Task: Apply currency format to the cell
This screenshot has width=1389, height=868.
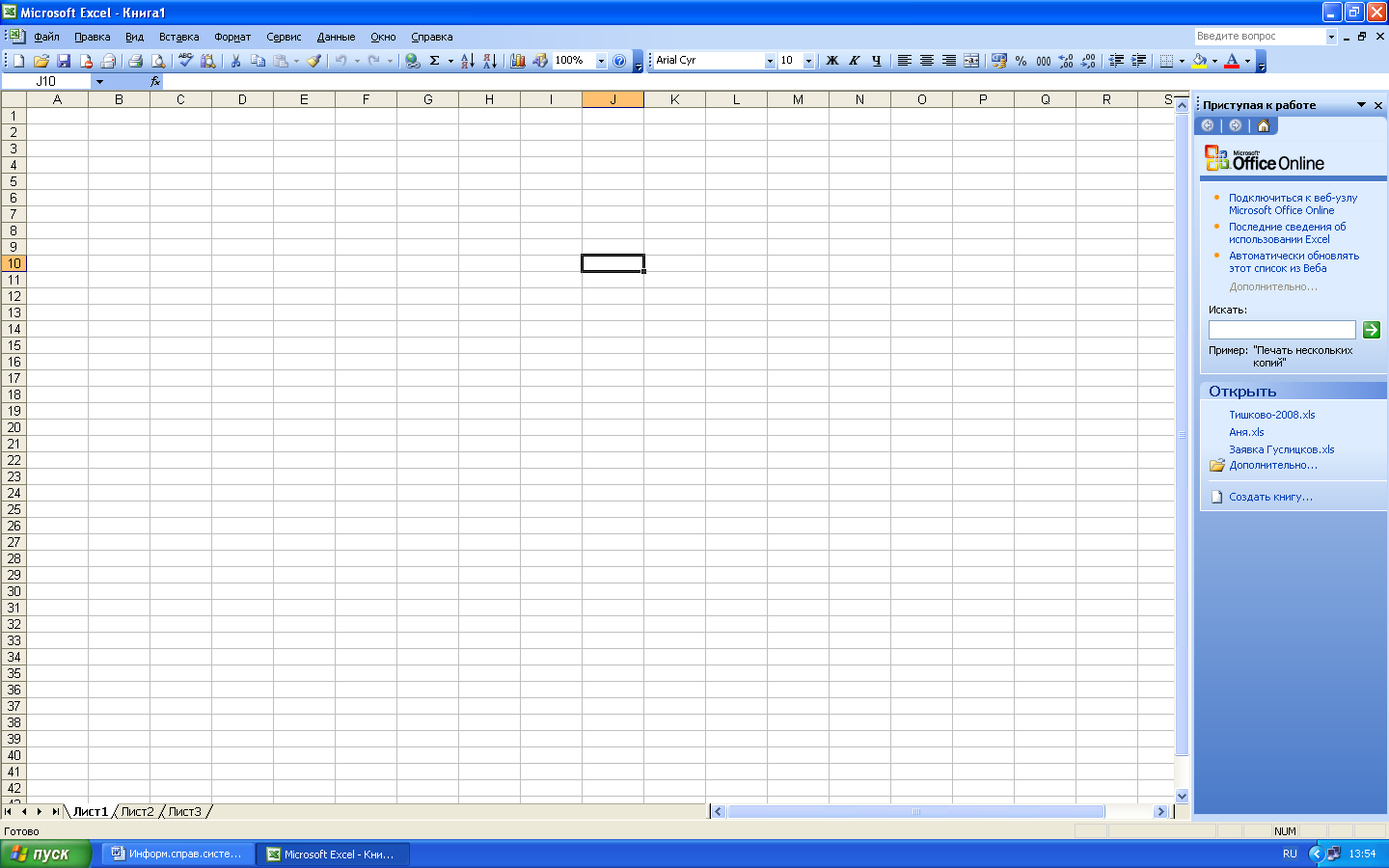Action: coord(998,61)
